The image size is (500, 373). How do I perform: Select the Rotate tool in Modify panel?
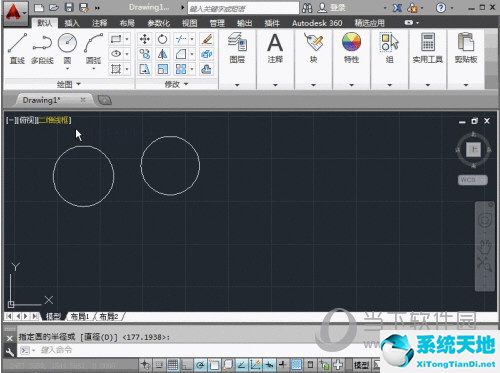pos(163,39)
